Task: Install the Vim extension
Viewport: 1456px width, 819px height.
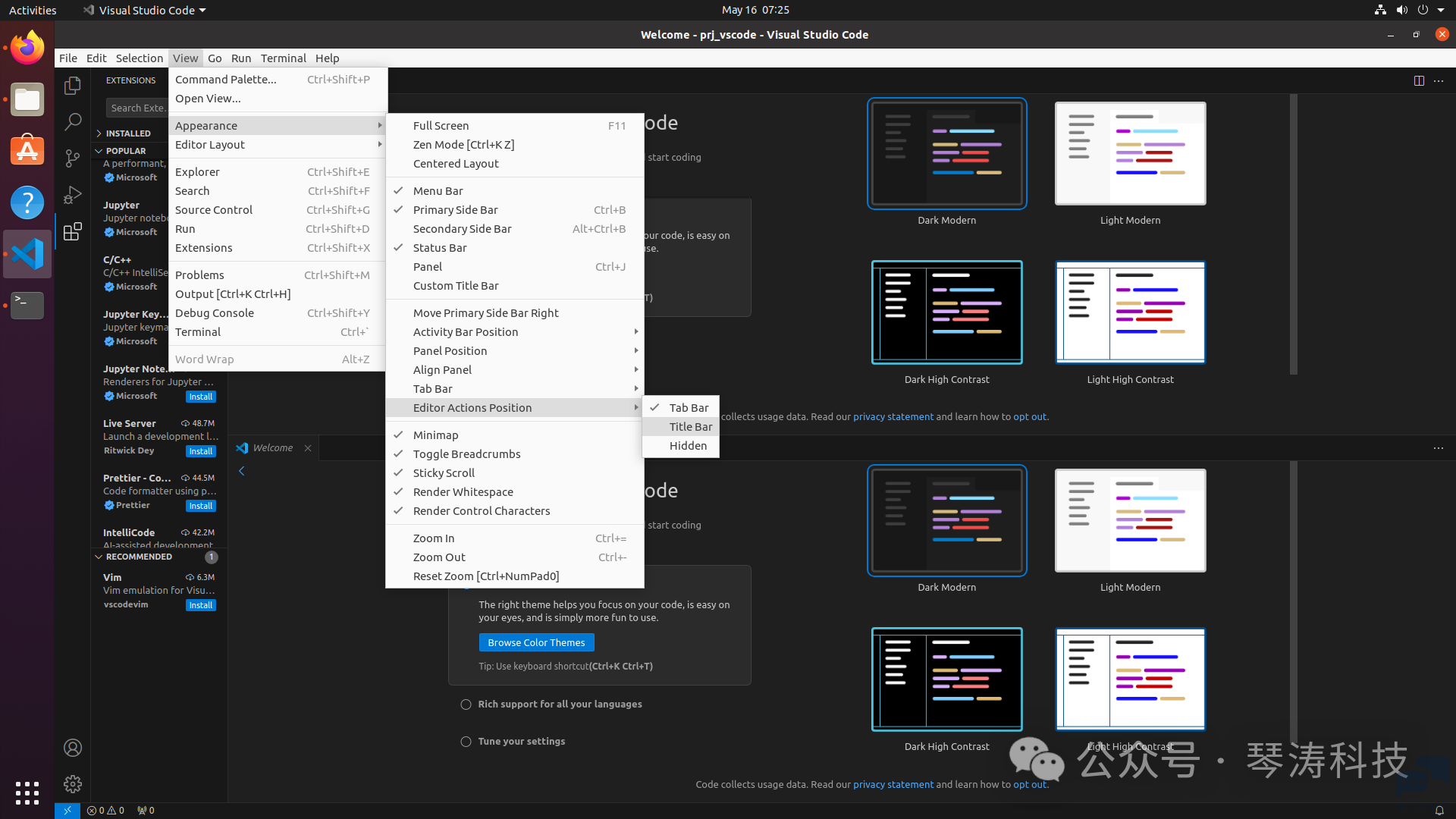Action: [x=201, y=605]
